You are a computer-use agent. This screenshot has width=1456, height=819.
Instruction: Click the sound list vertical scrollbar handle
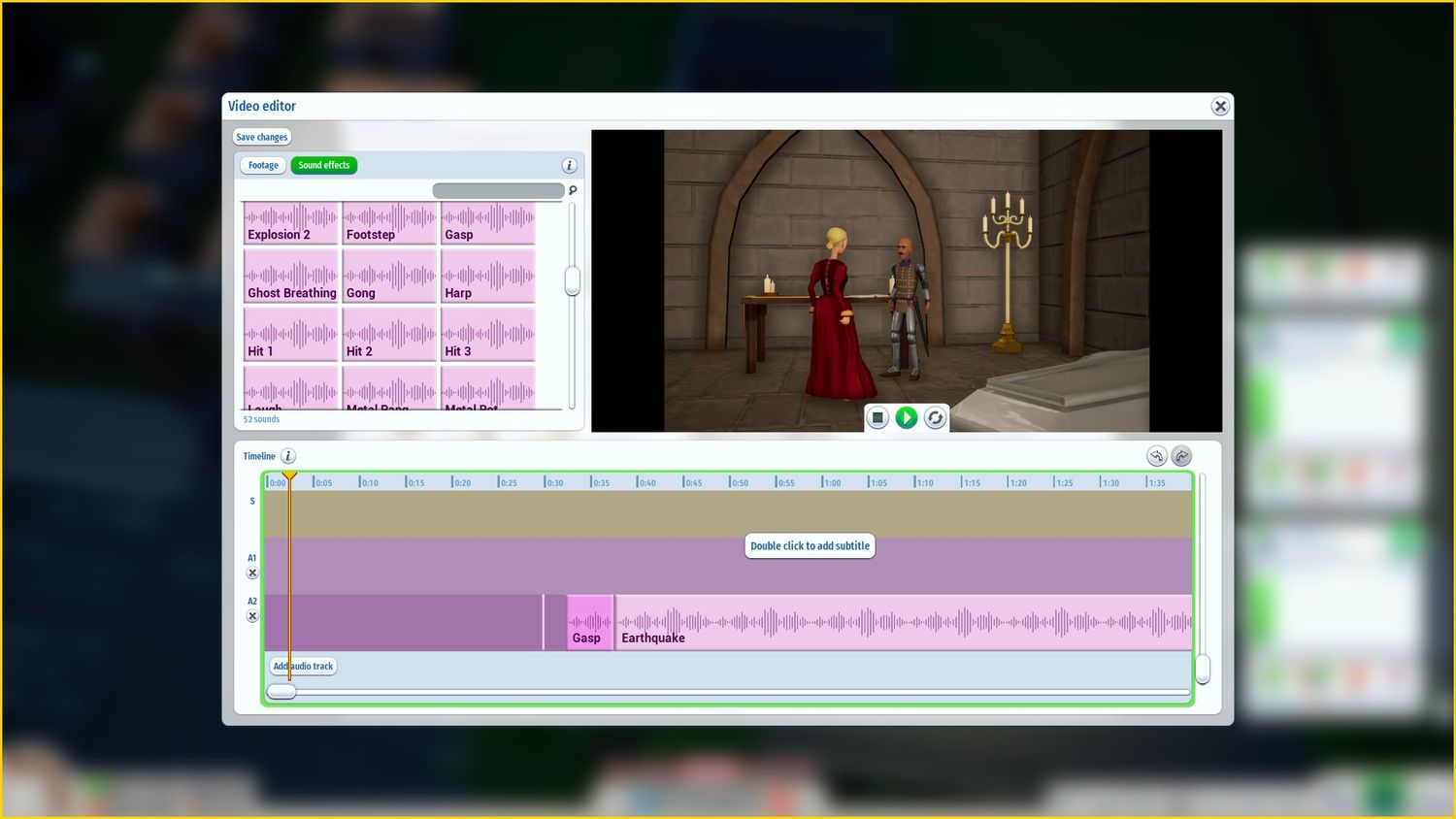coord(573,280)
